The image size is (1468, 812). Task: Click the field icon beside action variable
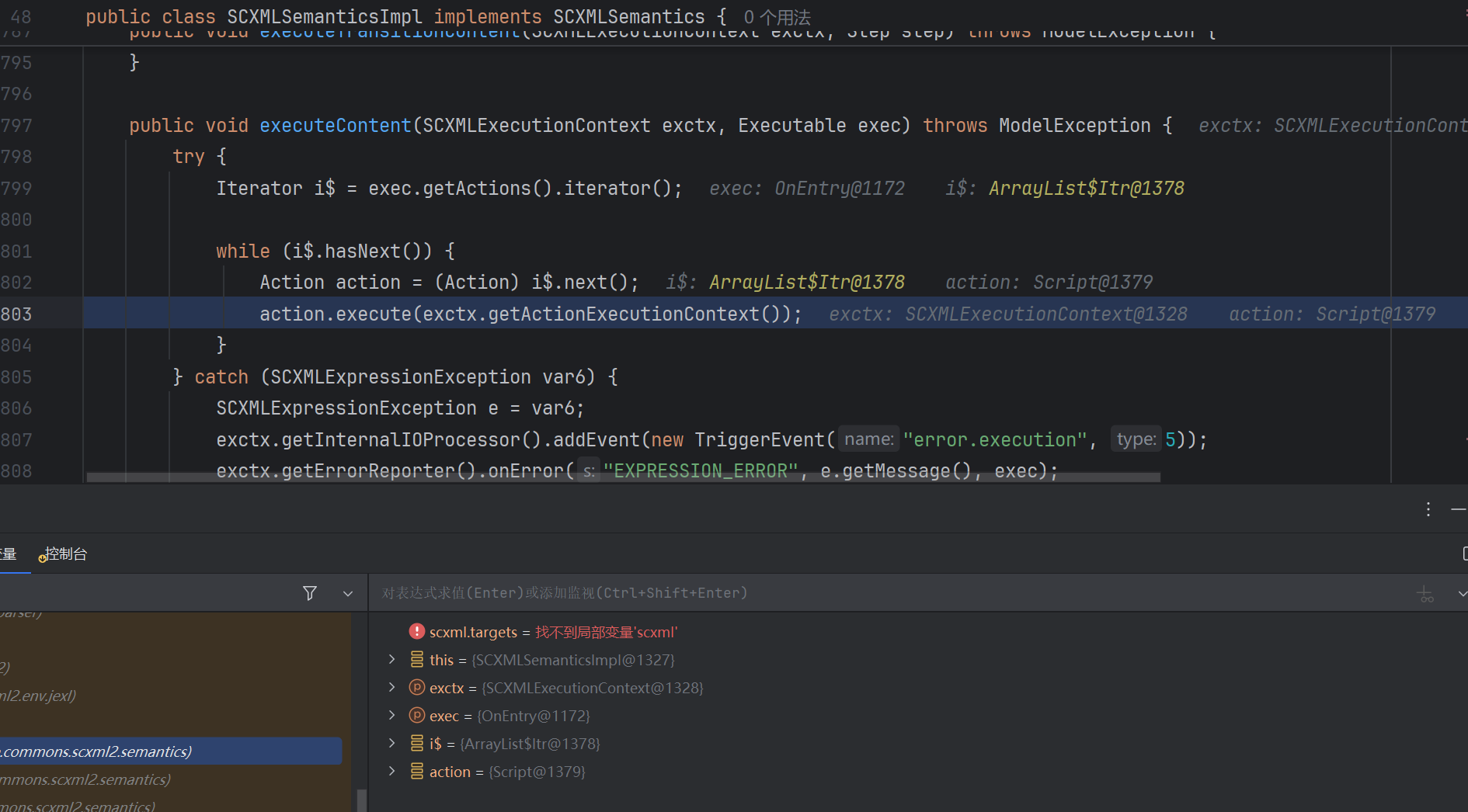click(417, 772)
